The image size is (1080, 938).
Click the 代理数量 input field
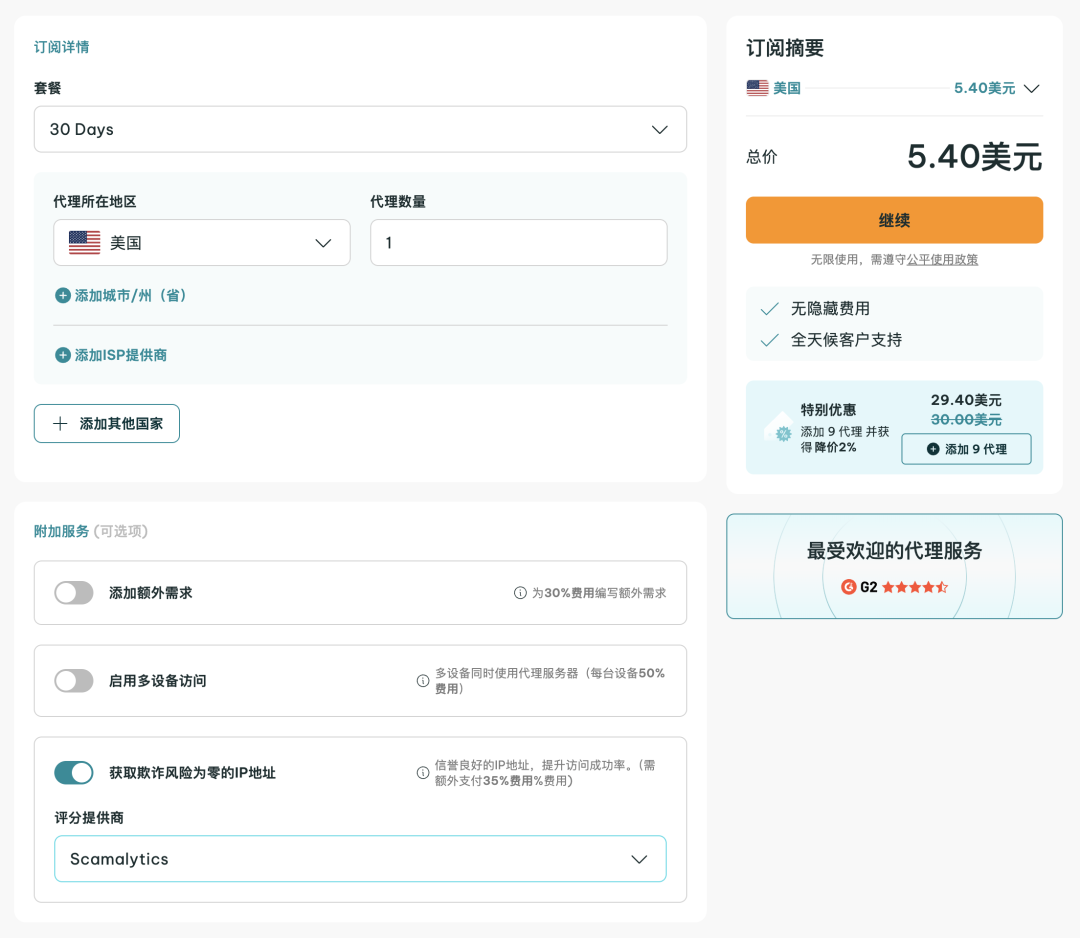(518, 243)
